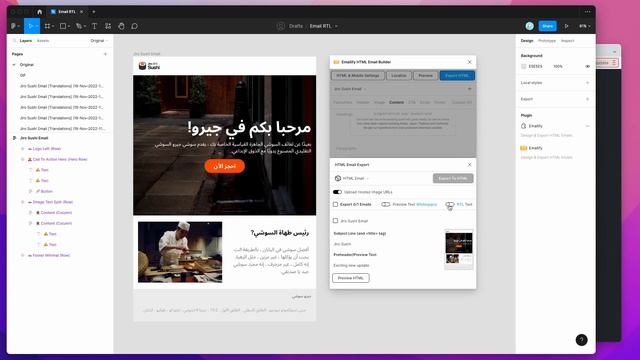Click the Whitespace link
Screen dimensions: 640x360
pos(427,204)
